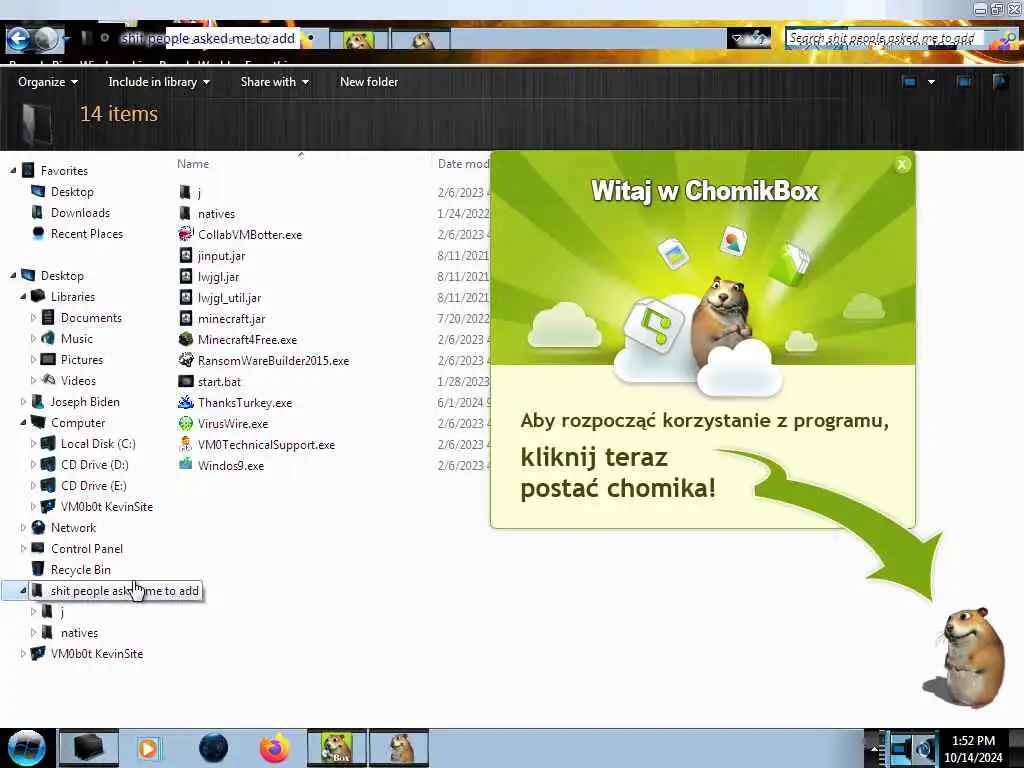Select the Minecraft4Free.exe block icon
The height and width of the screenshot is (768, 1024).
point(185,339)
